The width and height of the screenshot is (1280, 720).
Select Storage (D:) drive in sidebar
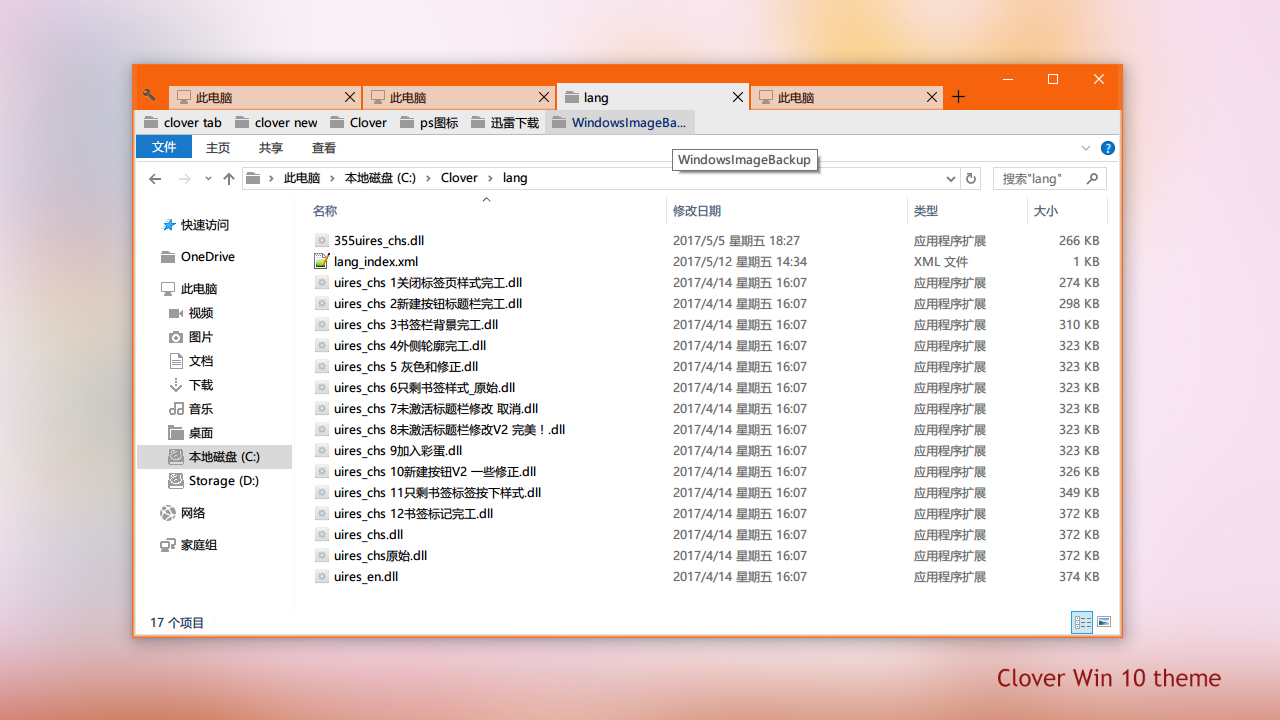223,481
